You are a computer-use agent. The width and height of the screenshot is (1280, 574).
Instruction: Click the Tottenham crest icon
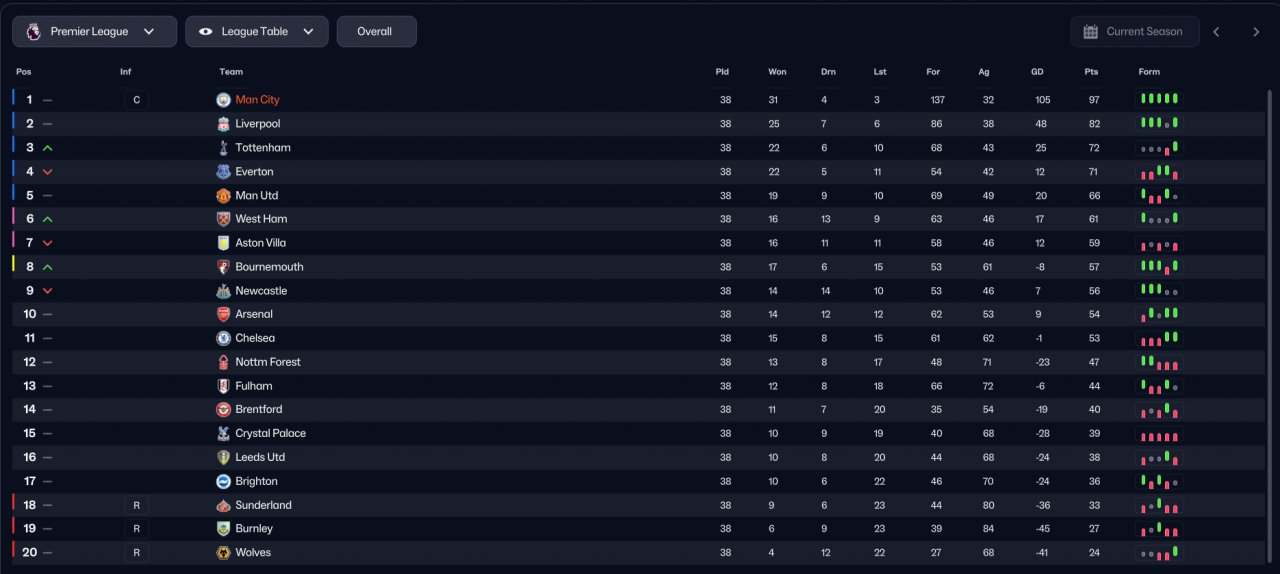tap(223, 148)
